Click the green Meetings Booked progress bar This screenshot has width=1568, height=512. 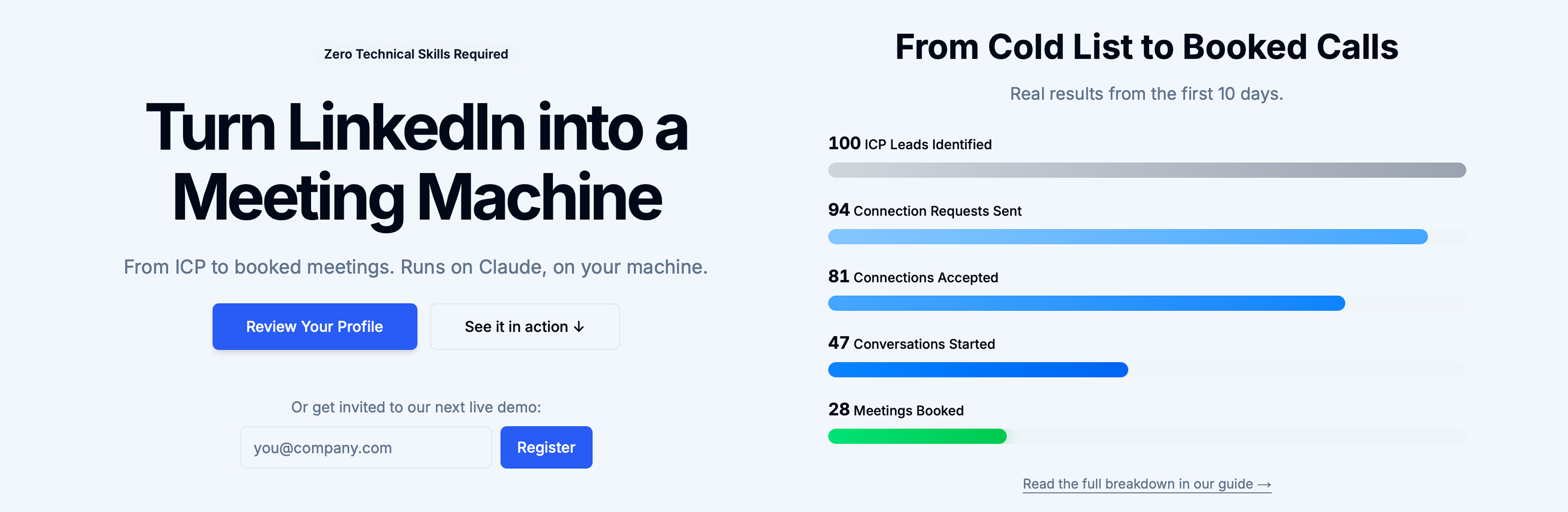tap(917, 436)
